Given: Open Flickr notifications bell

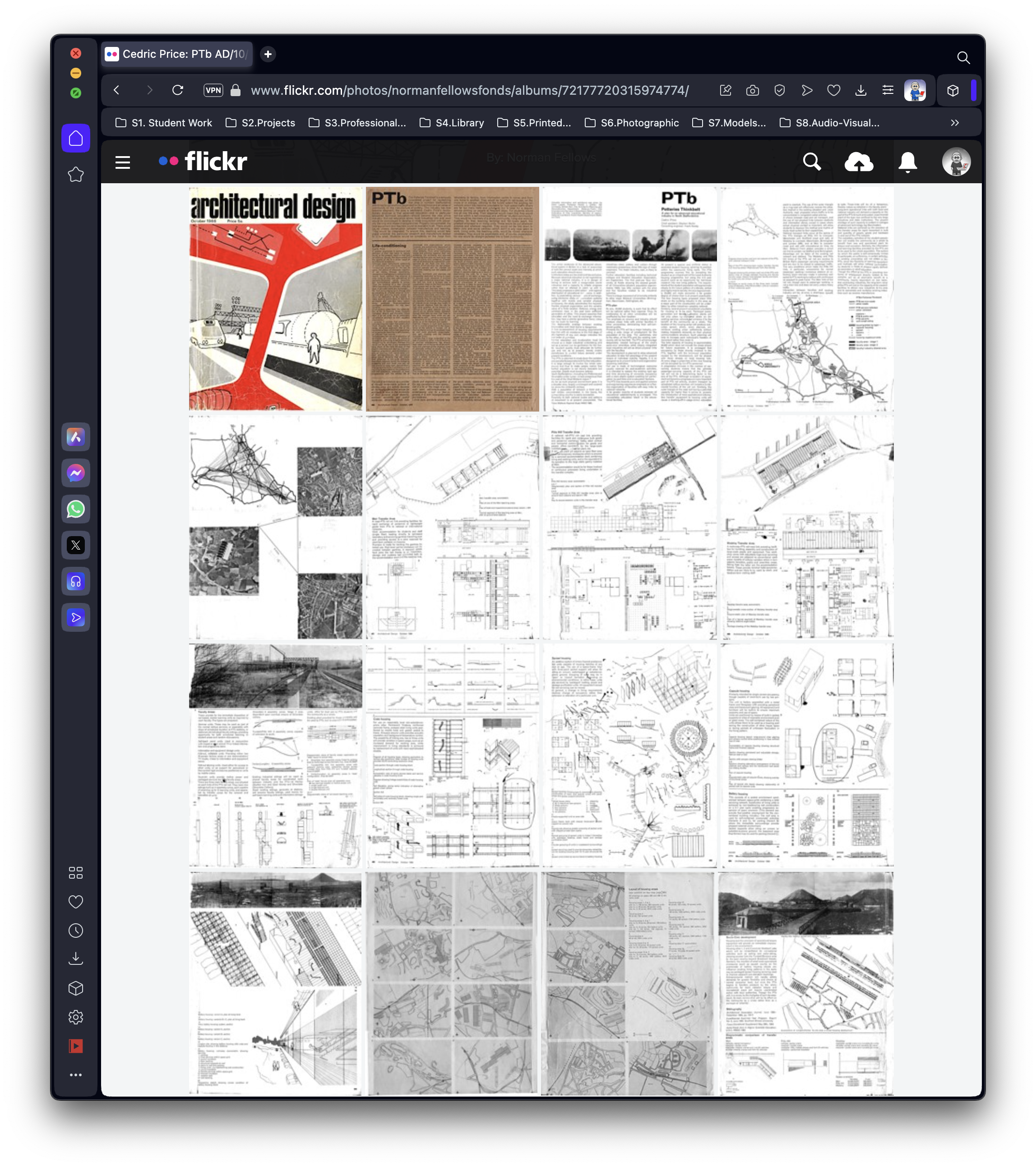Looking at the screenshot, I should pyautogui.click(x=907, y=162).
